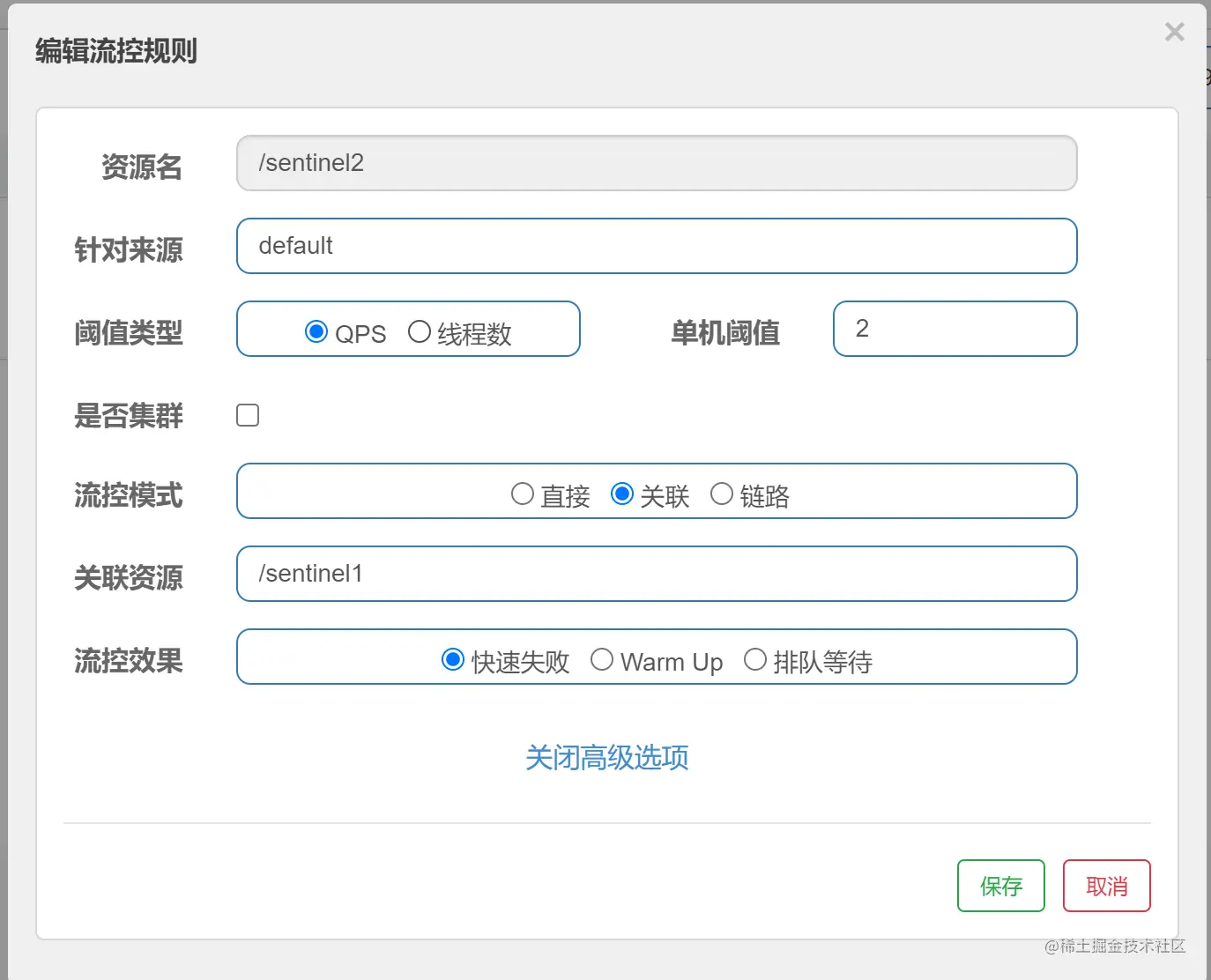The width and height of the screenshot is (1211, 980).
Task: Cancel editing with 取消 button
Action: coord(1107,886)
